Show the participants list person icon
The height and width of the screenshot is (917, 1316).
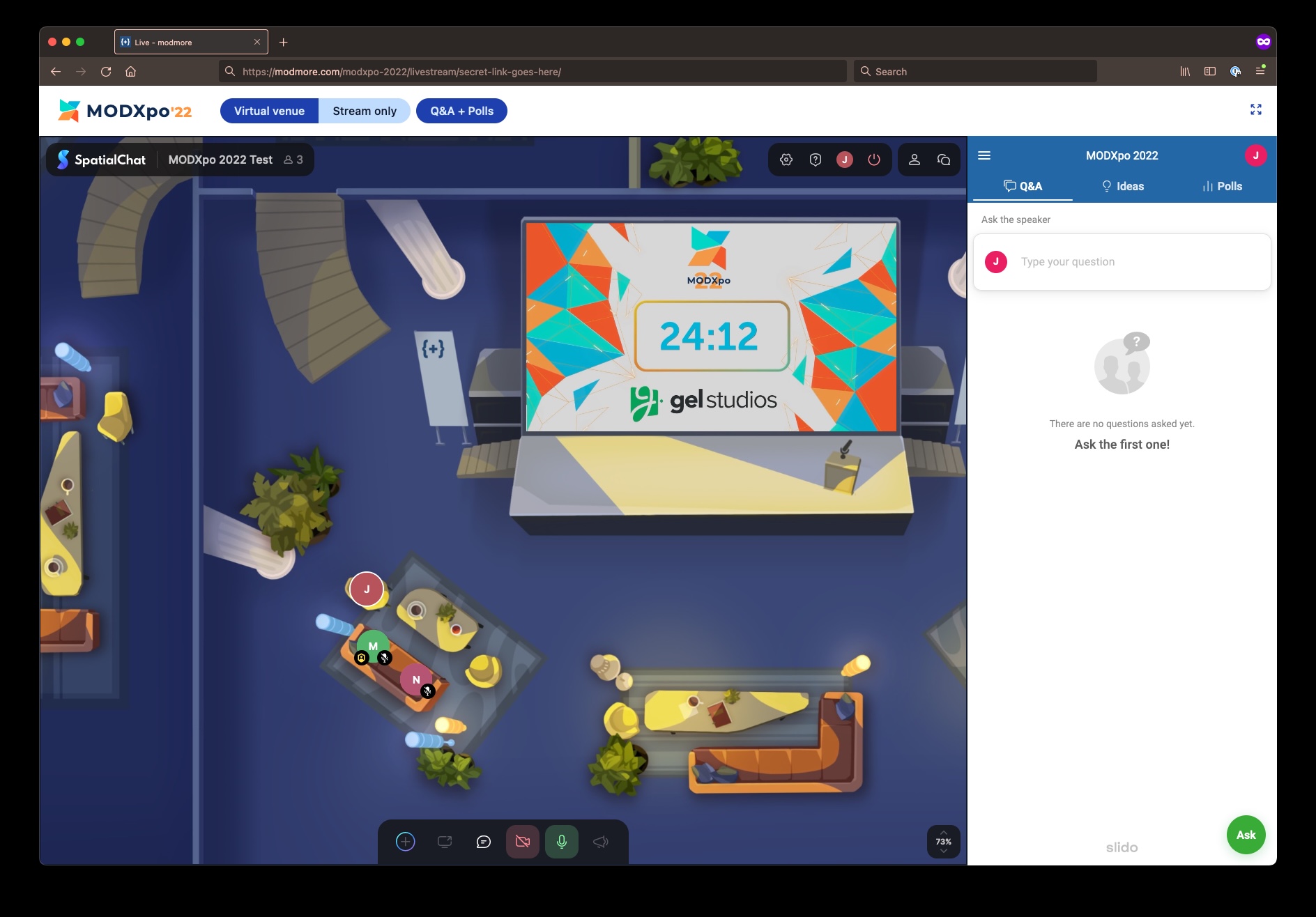coord(915,160)
